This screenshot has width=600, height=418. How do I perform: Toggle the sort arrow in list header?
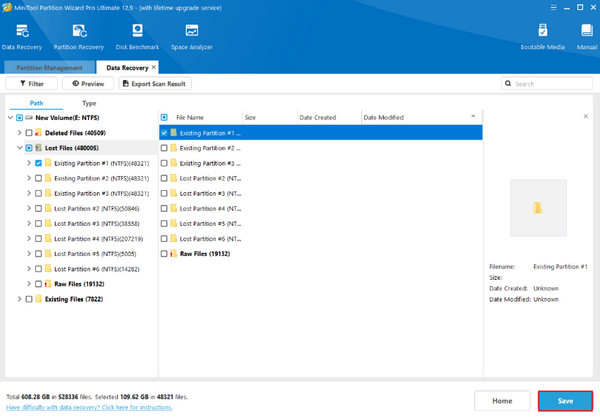coord(473,116)
